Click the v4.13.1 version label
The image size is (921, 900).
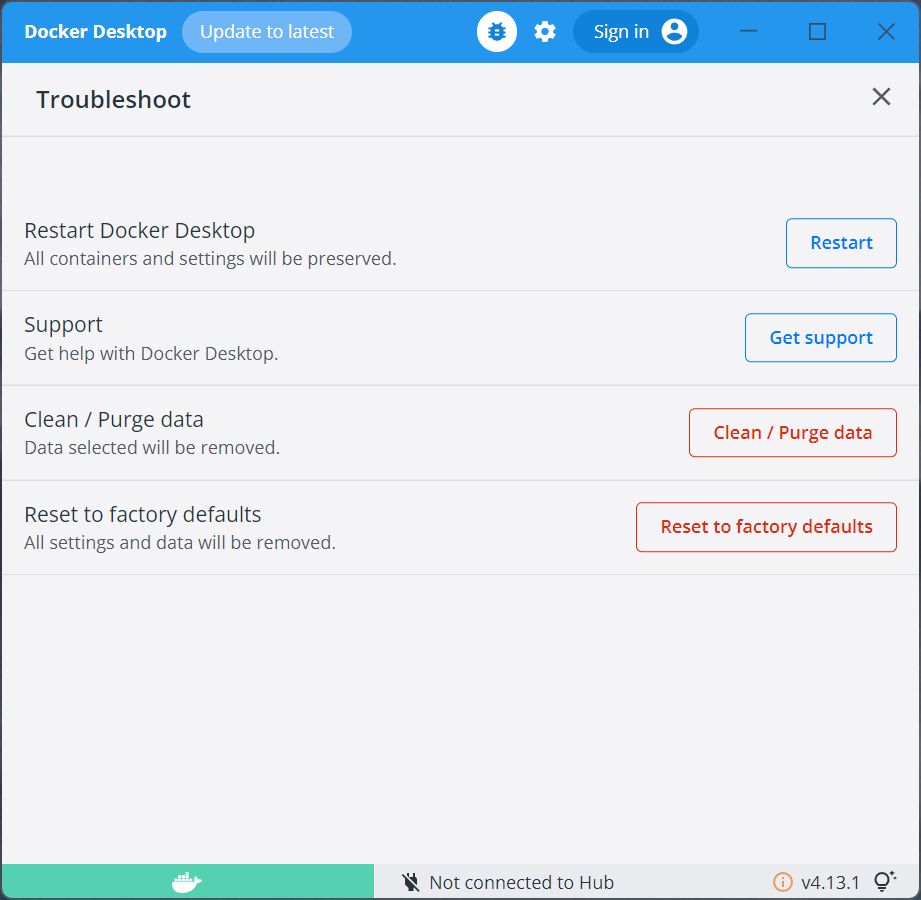(830, 882)
